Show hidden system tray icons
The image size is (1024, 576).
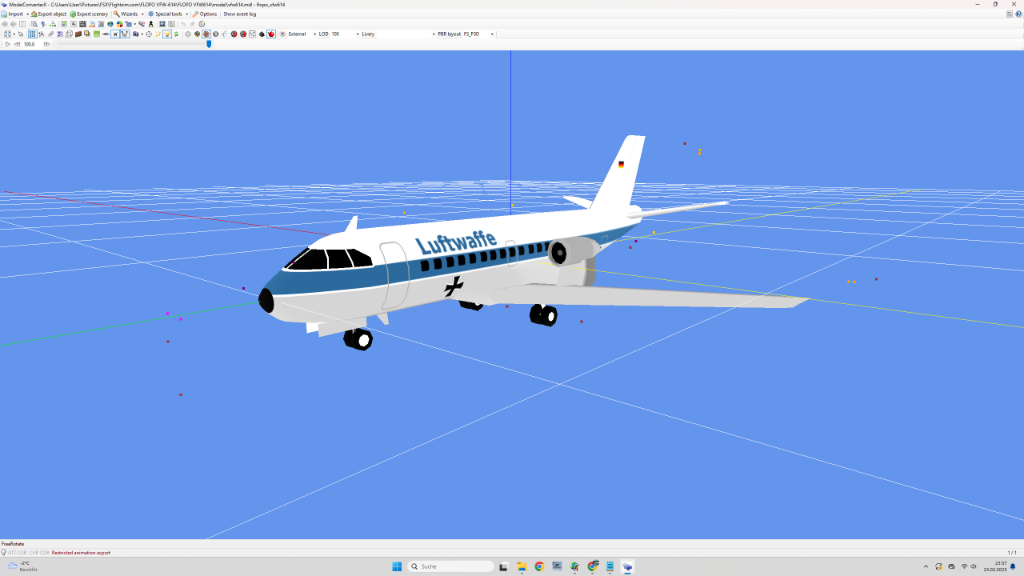pyautogui.click(x=925, y=566)
